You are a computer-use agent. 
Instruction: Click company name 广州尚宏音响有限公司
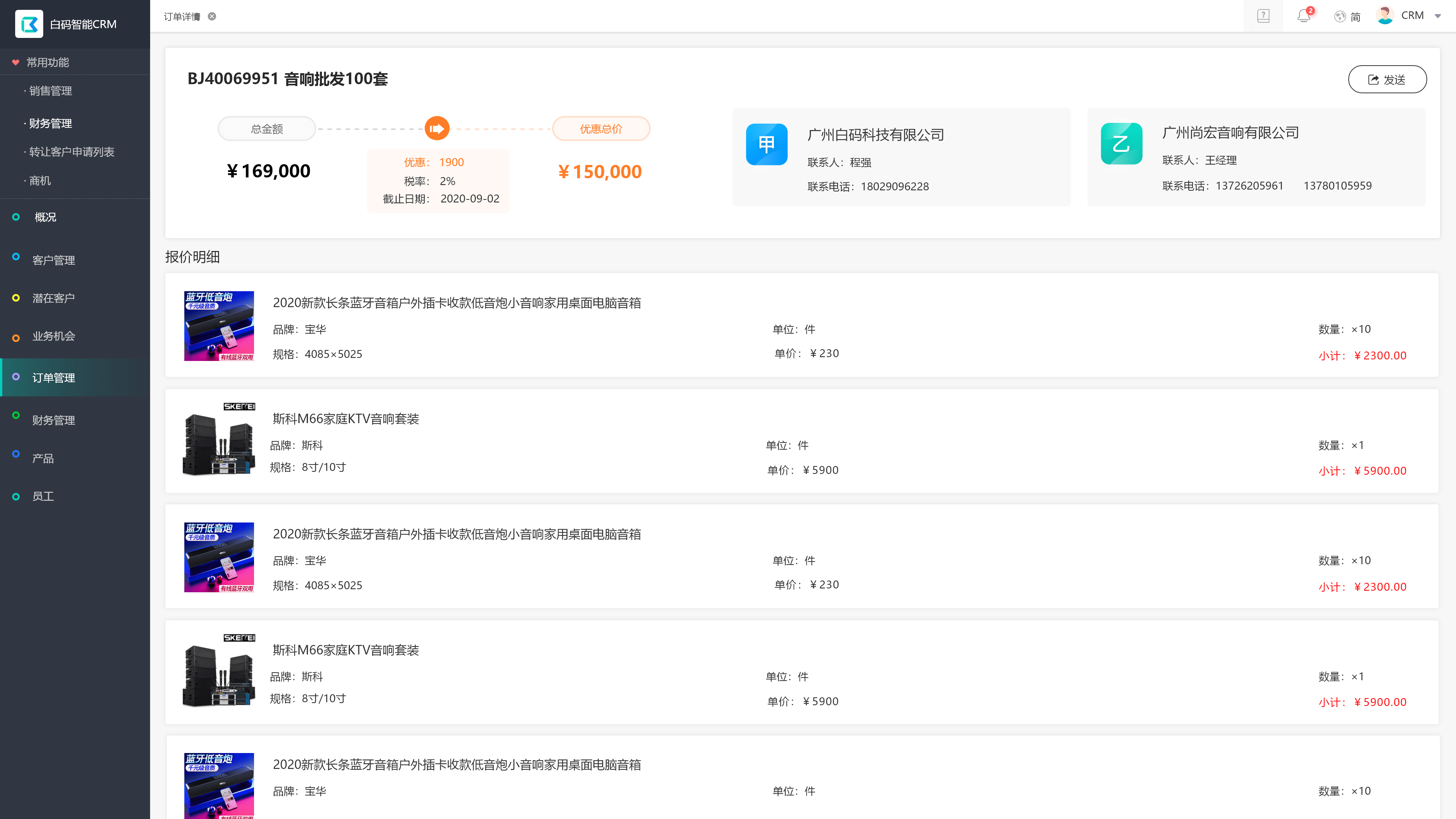[1230, 132]
